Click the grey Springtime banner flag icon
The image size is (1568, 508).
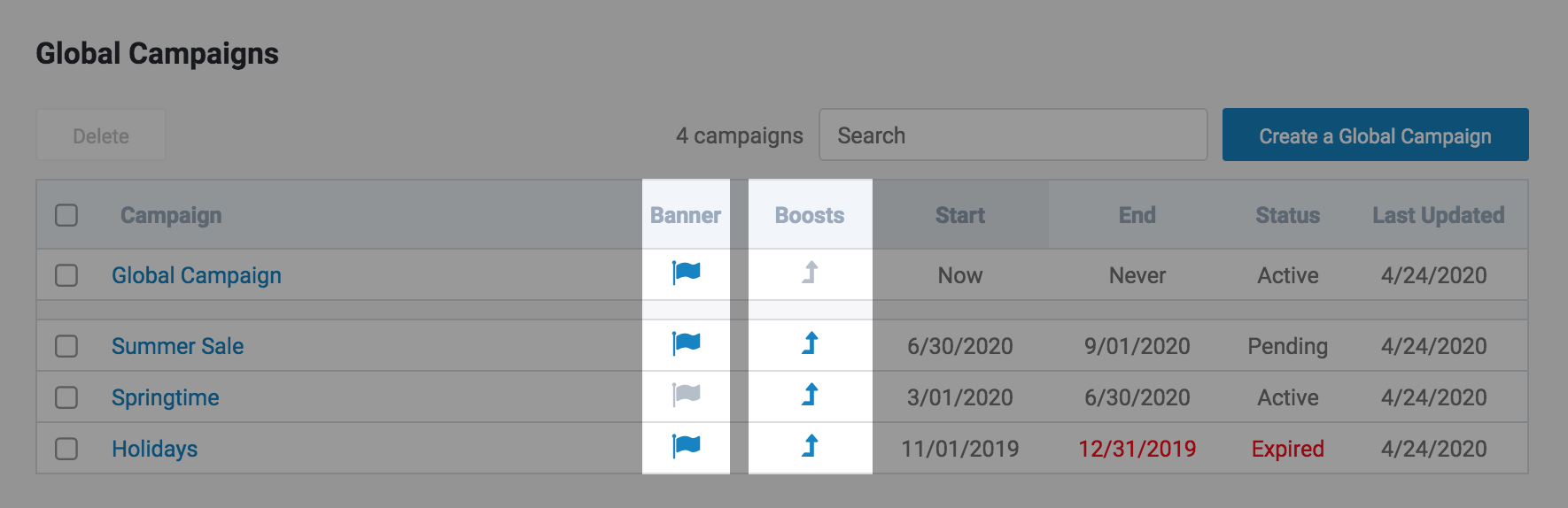pyautogui.click(x=687, y=395)
